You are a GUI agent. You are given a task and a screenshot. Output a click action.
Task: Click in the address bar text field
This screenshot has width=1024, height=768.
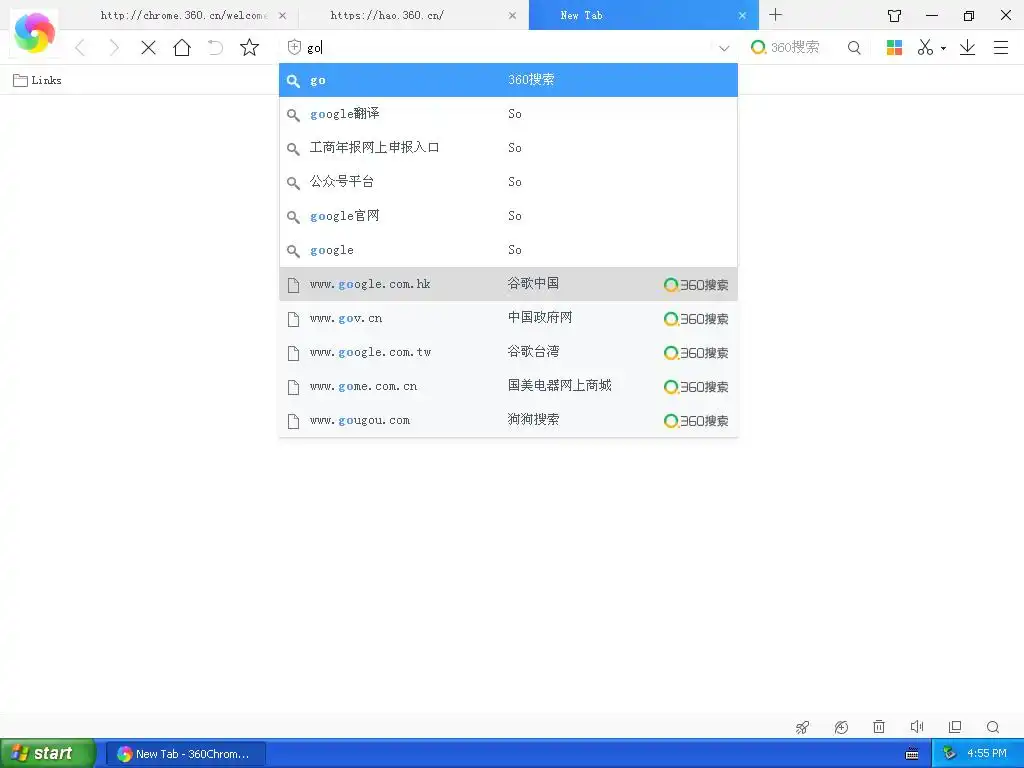tap(509, 48)
